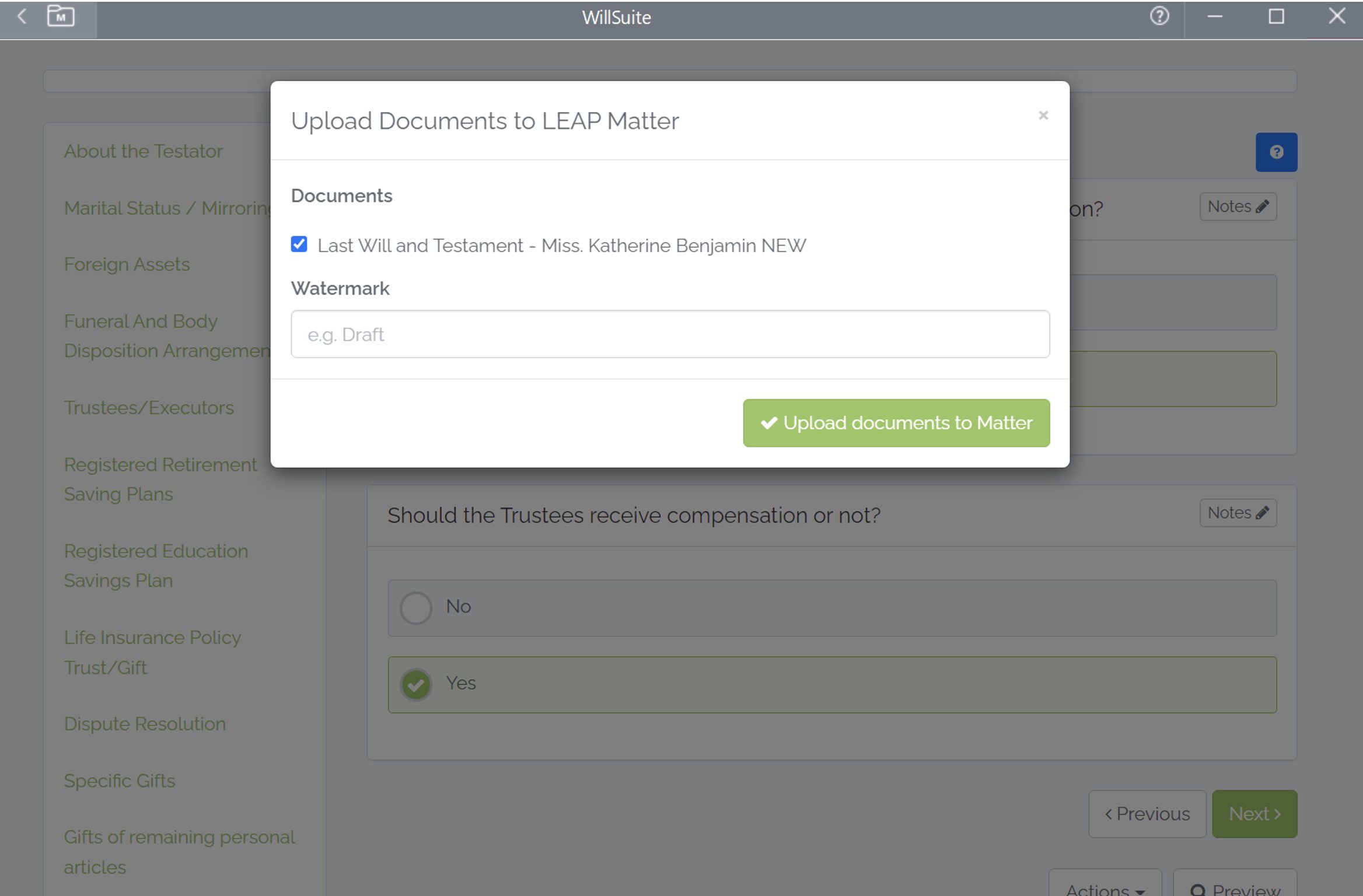Click the Previous button

pyautogui.click(x=1147, y=814)
